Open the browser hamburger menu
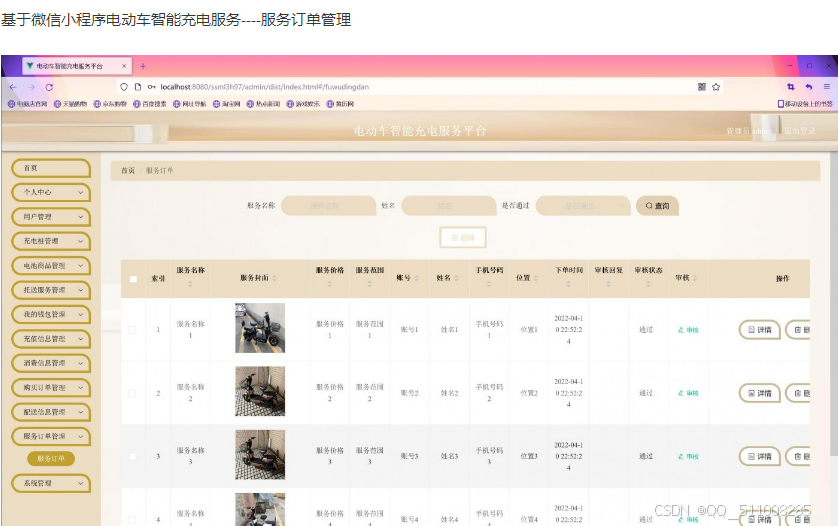 [x=827, y=87]
